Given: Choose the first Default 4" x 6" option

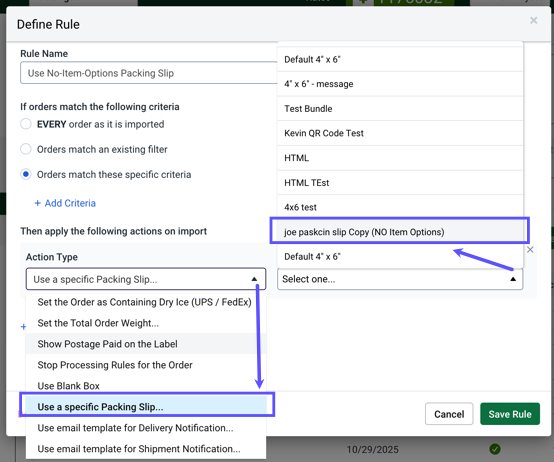Looking at the screenshot, I should pyautogui.click(x=400, y=59).
